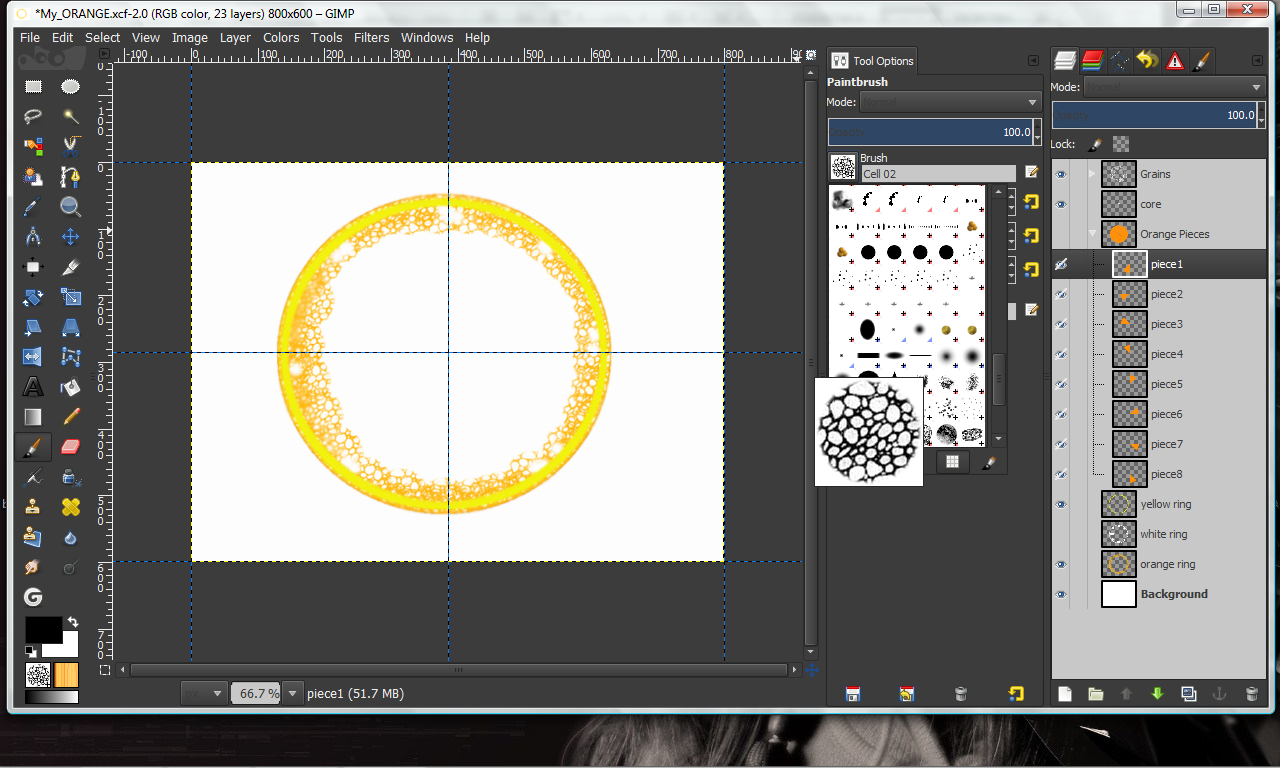The image size is (1280, 768).
Task: Open the Paintbrush Mode dropdown
Action: point(950,102)
